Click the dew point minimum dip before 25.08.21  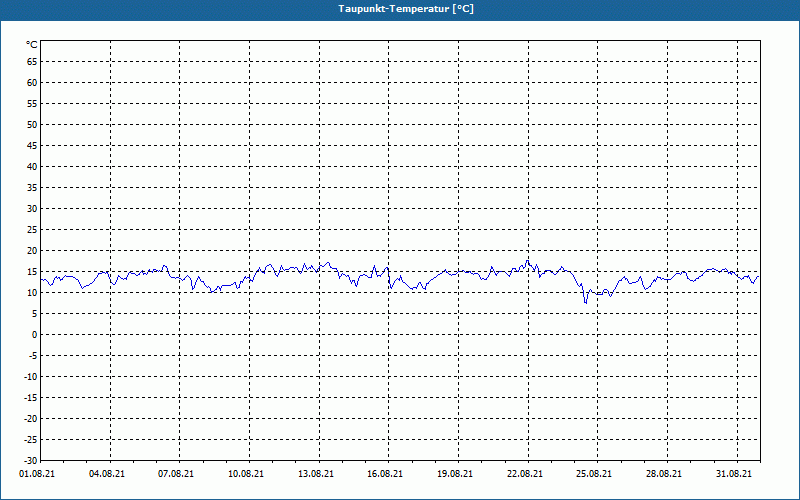tap(586, 303)
